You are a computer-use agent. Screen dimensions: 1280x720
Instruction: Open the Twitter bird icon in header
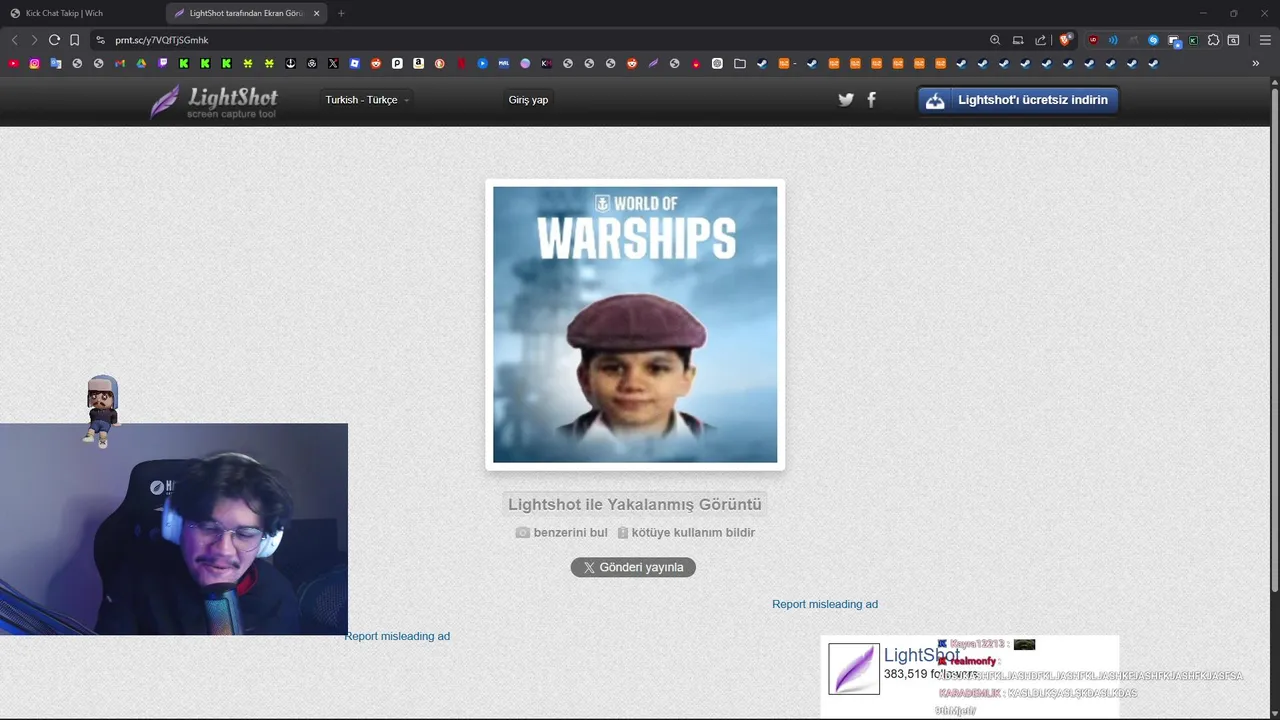(846, 100)
